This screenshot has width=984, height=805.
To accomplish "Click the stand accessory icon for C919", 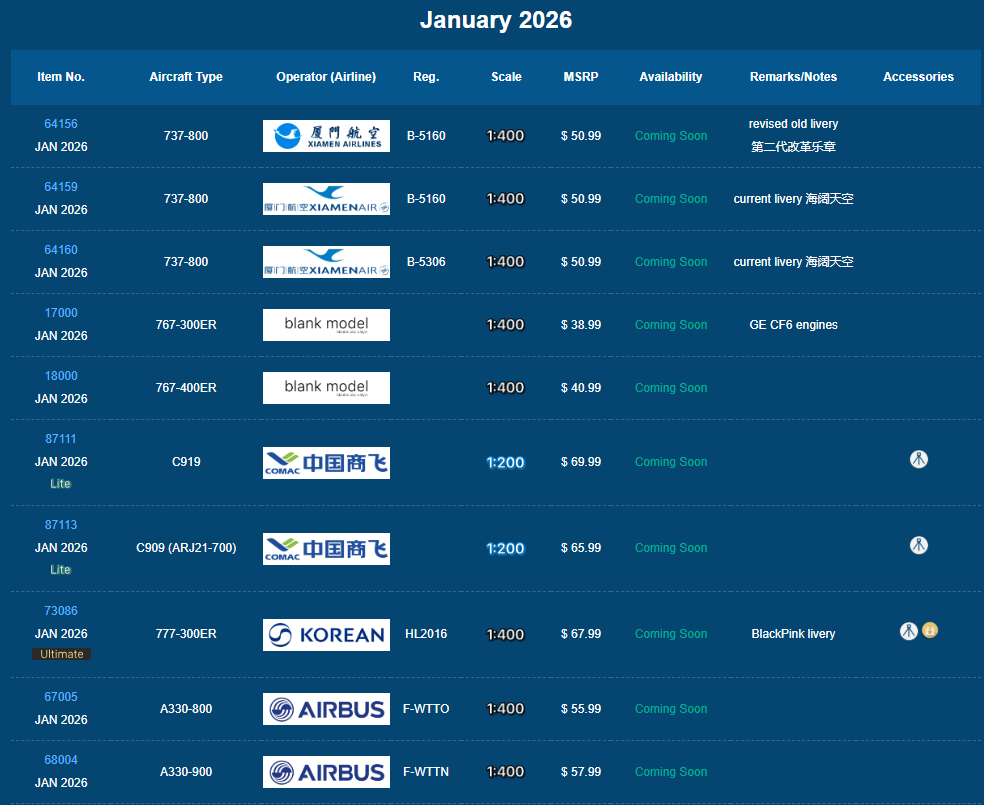I will click(x=919, y=459).
